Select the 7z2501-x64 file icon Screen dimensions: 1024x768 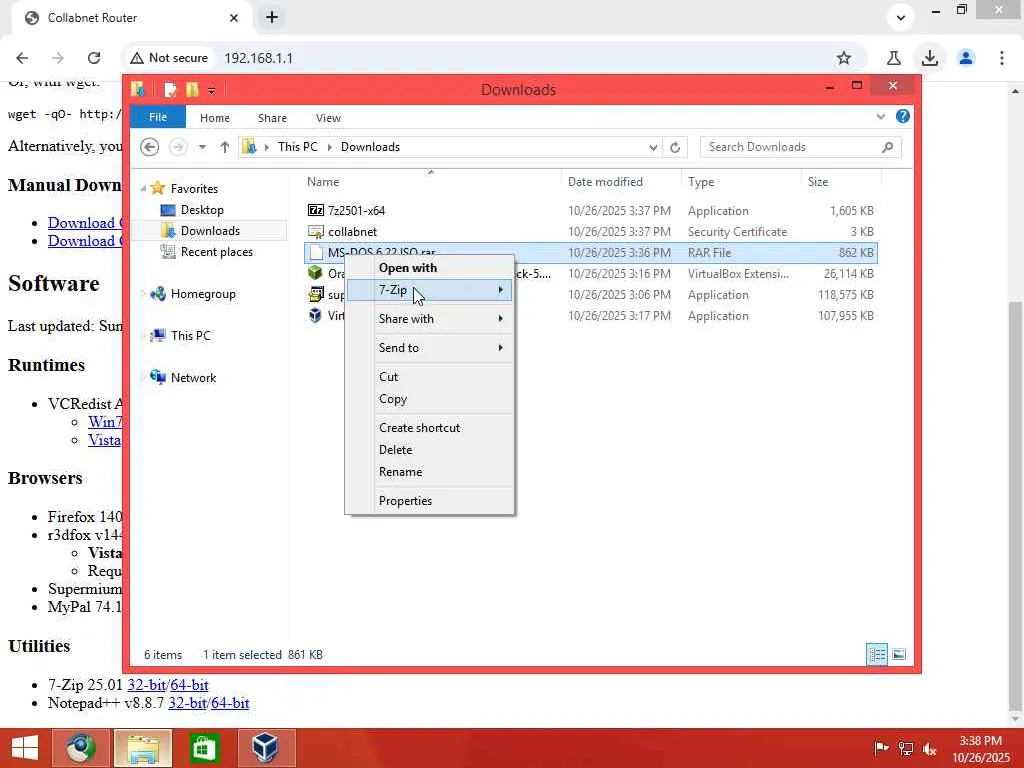(x=315, y=210)
